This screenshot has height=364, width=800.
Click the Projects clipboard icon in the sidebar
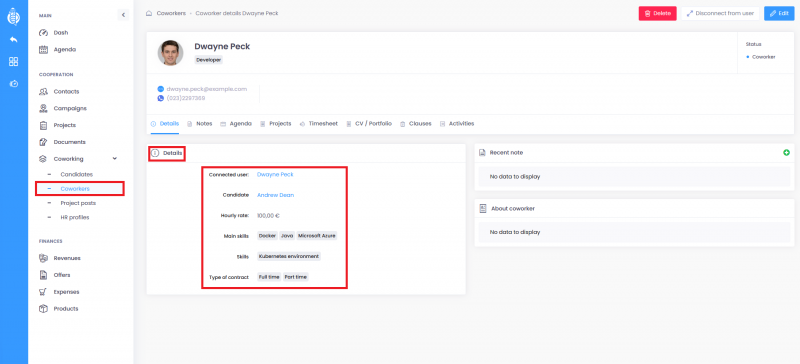[43, 125]
